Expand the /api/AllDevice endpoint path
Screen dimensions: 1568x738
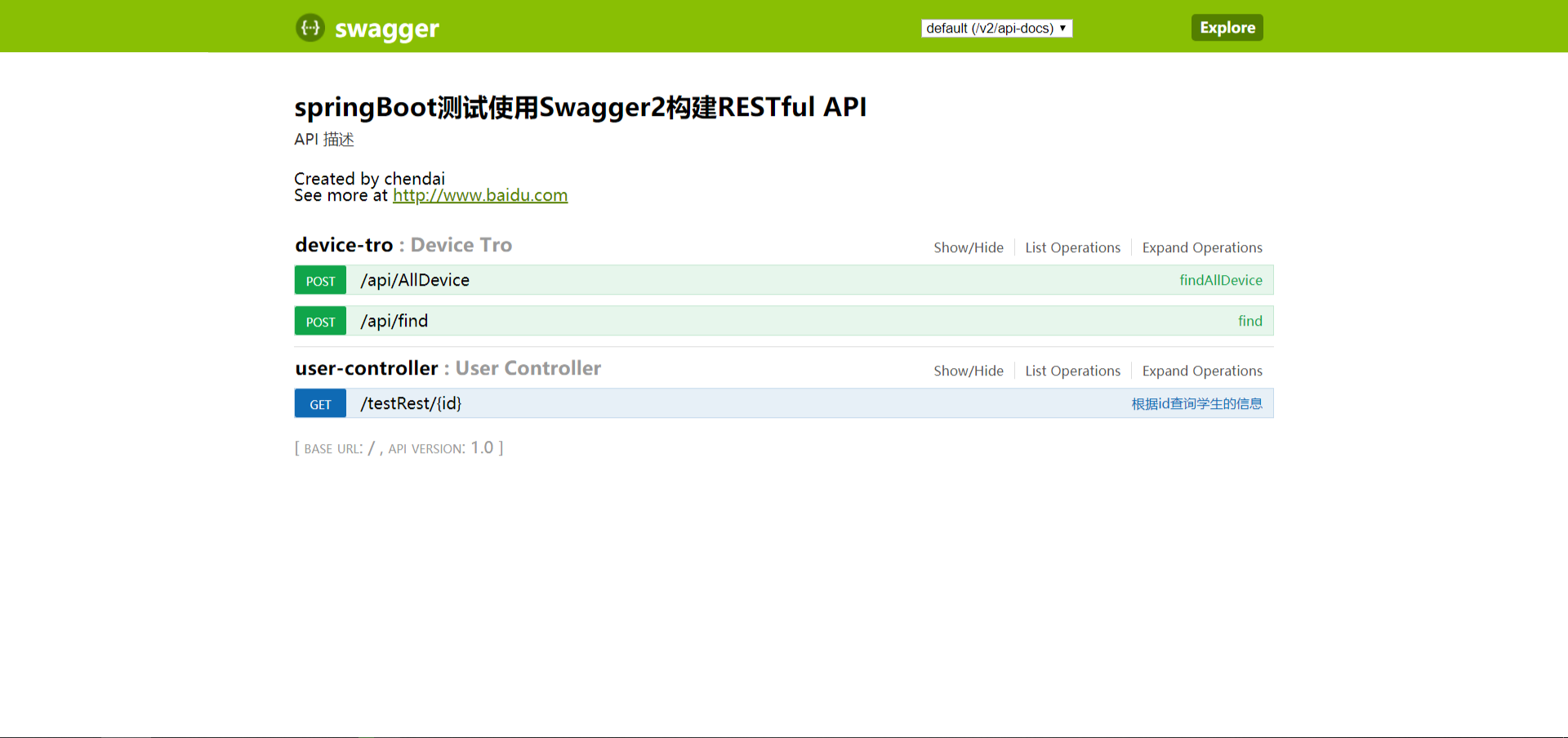tap(415, 280)
